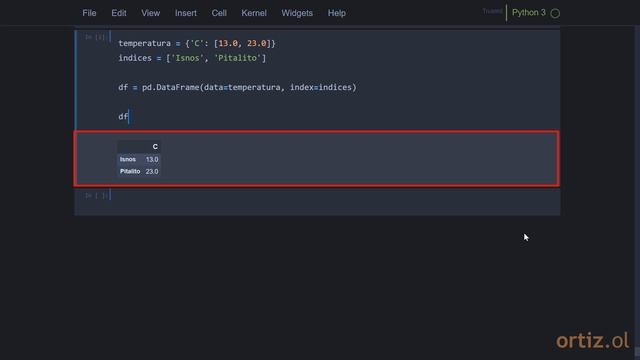Click the 13.0 table cell
Screen dimensions: 640x360
click(152, 160)
